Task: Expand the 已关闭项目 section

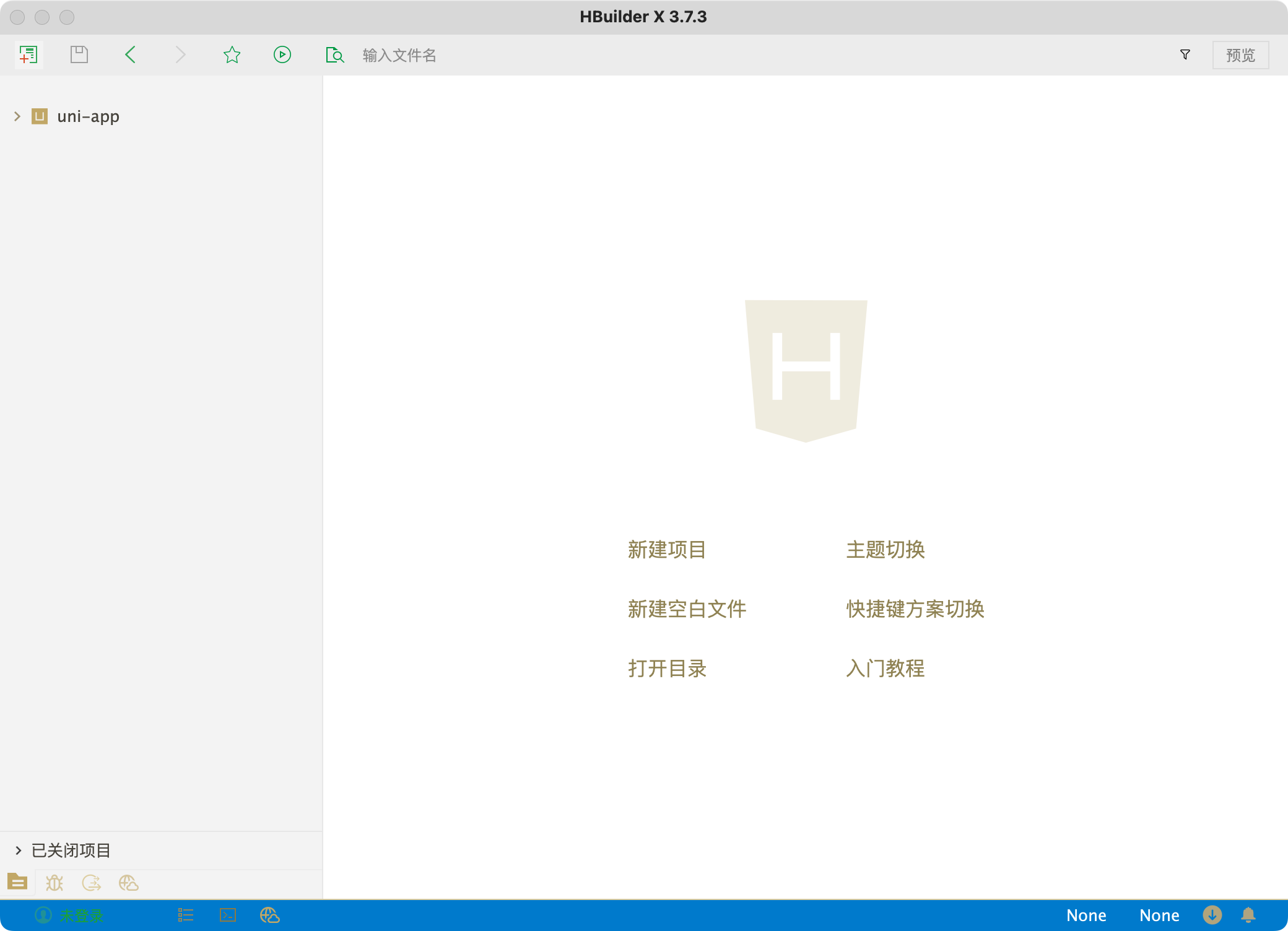Action: [18, 850]
